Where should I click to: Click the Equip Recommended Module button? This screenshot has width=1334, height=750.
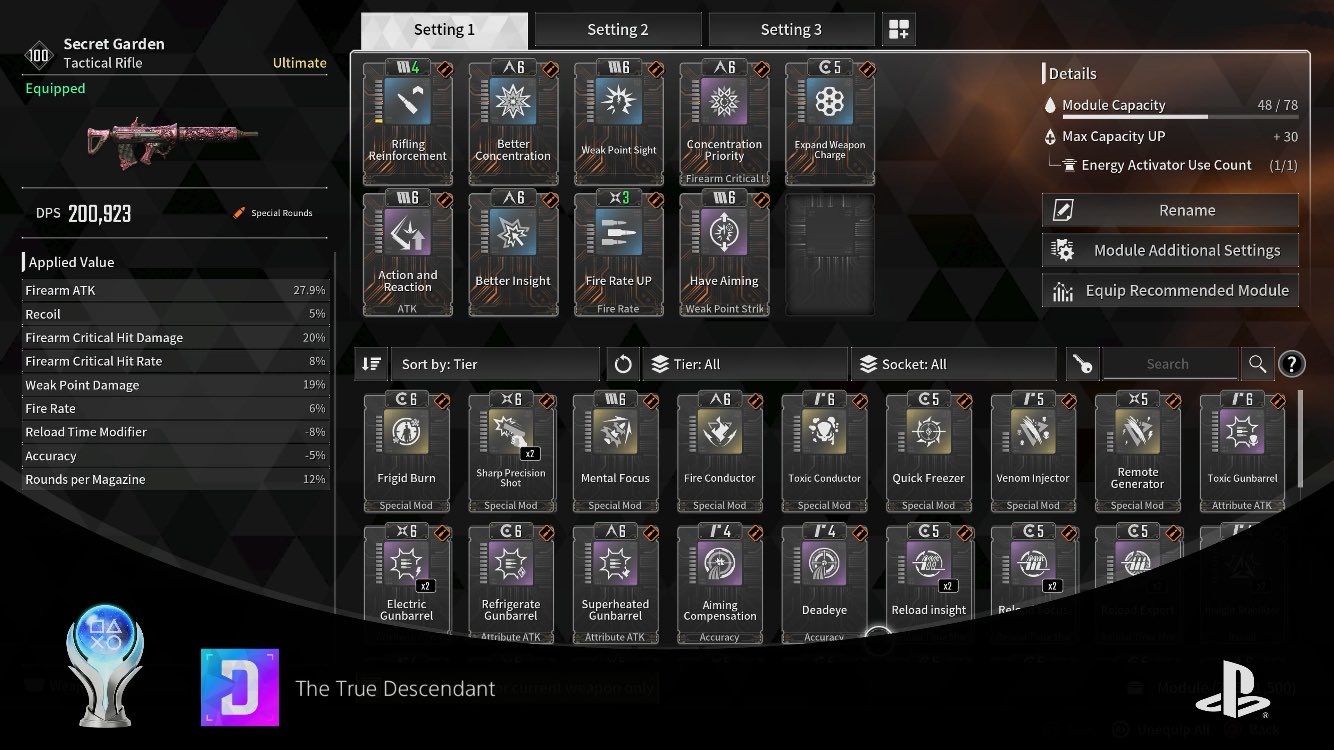tap(1170, 291)
